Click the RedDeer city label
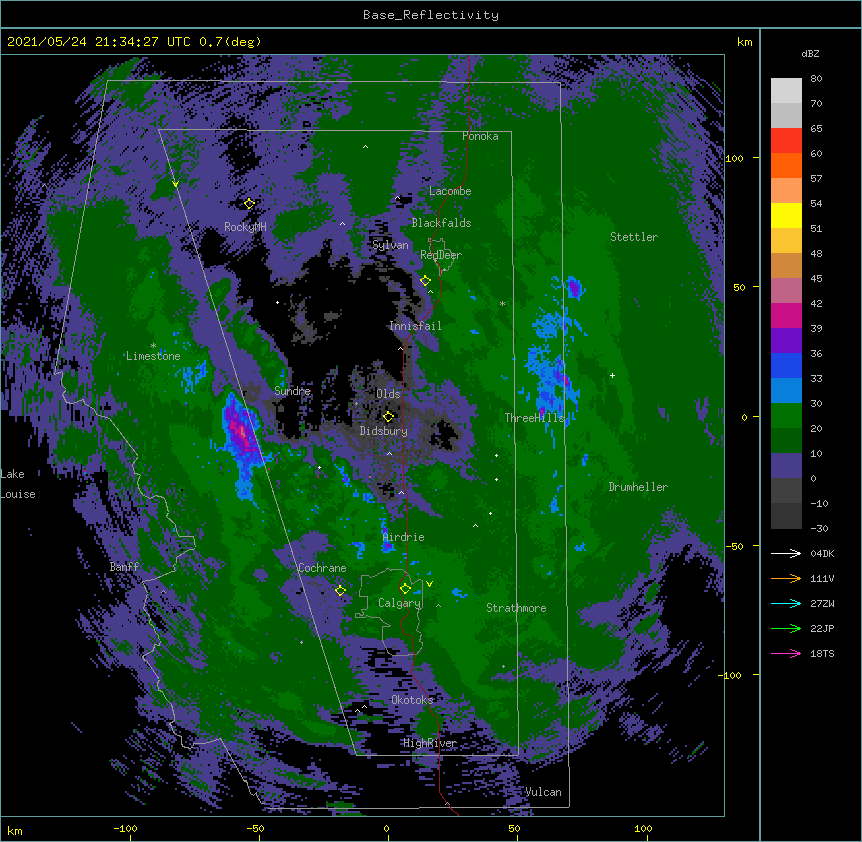The image size is (862, 842). [x=441, y=255]
